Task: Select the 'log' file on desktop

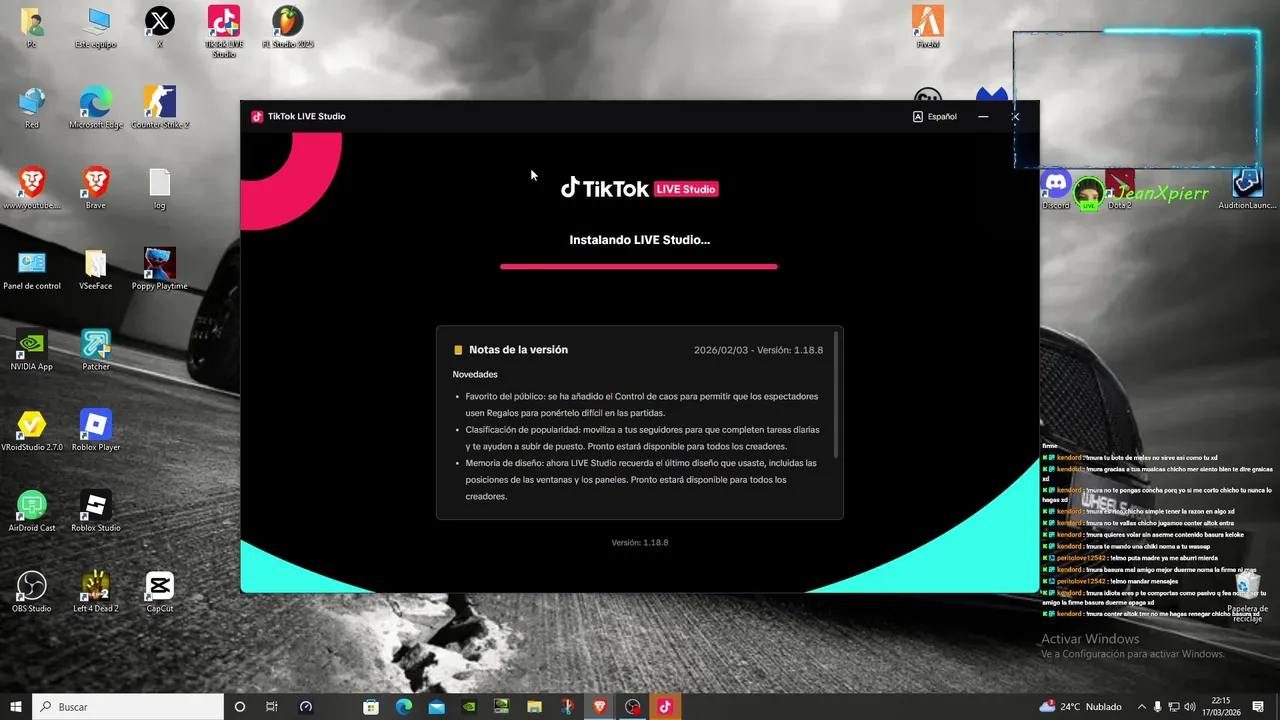Action: click(x=160, y=189)
